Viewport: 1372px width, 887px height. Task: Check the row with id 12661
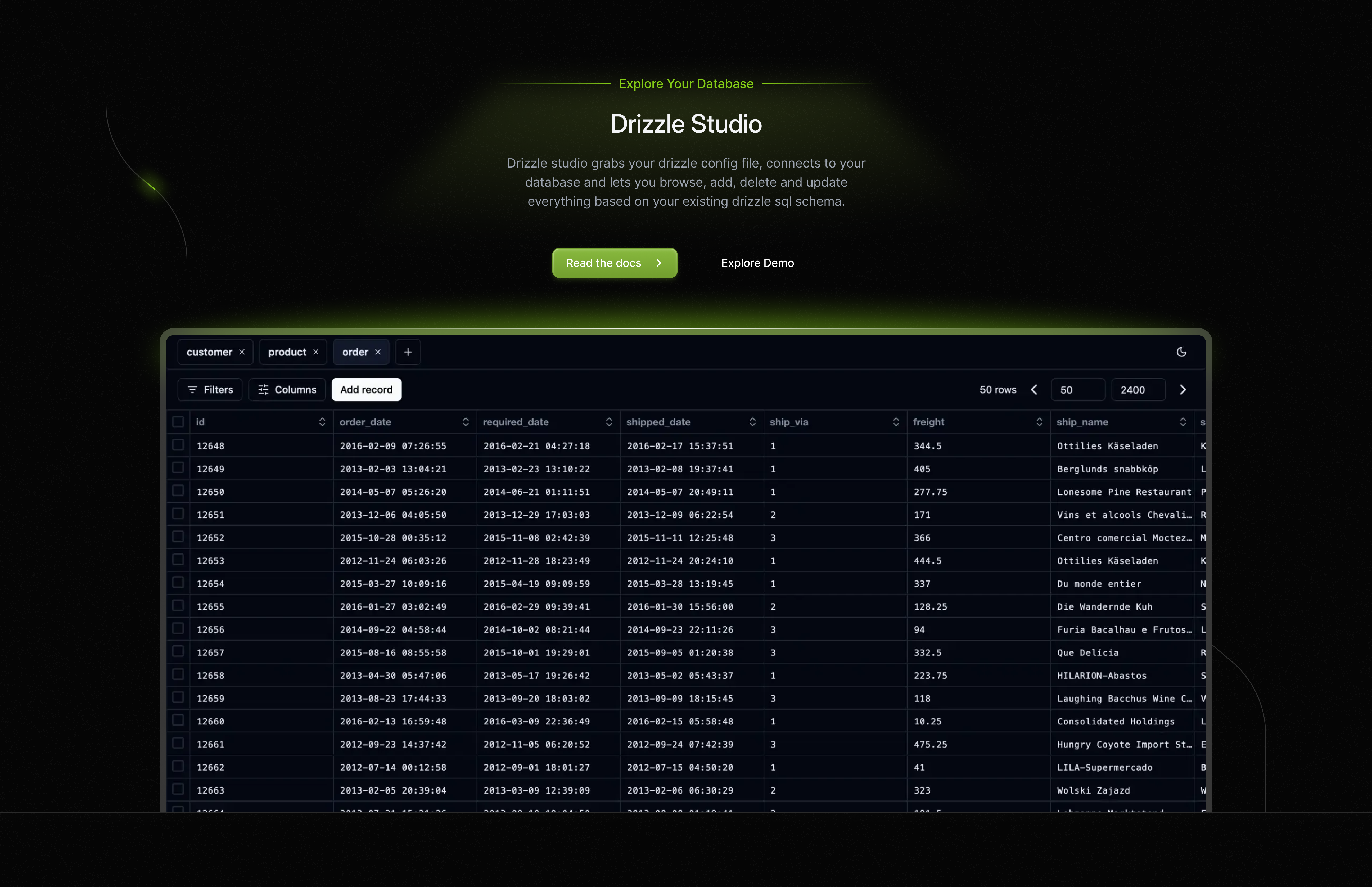(x=178, y=743)
